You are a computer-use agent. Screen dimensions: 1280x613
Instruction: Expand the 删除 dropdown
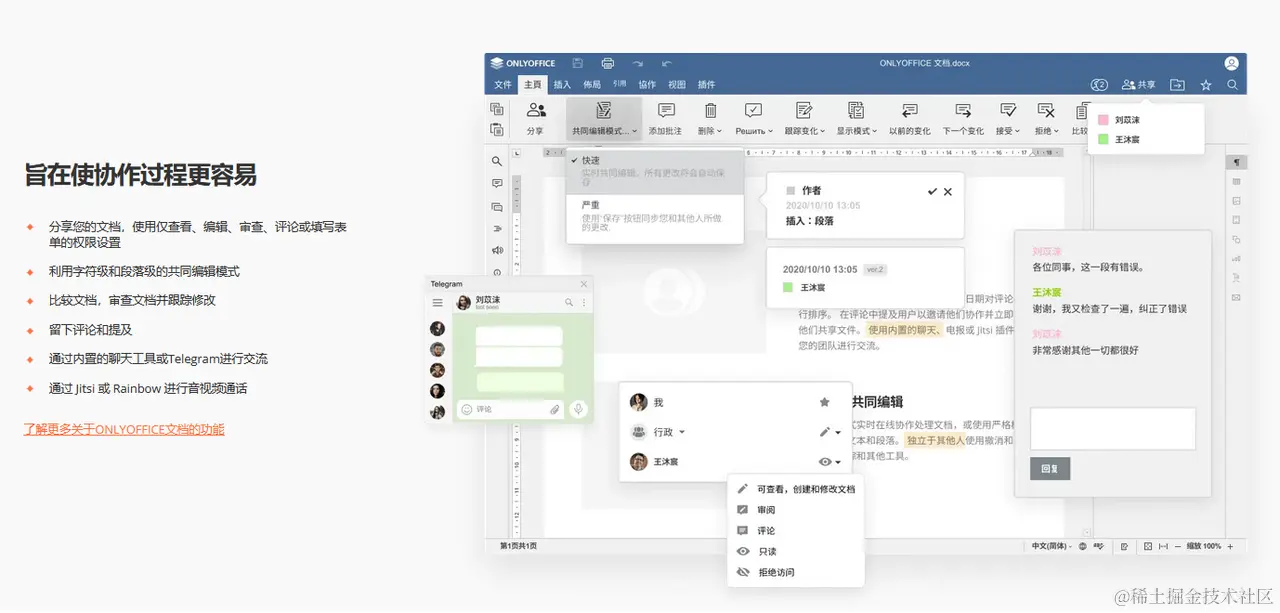(x=720, y=131)
